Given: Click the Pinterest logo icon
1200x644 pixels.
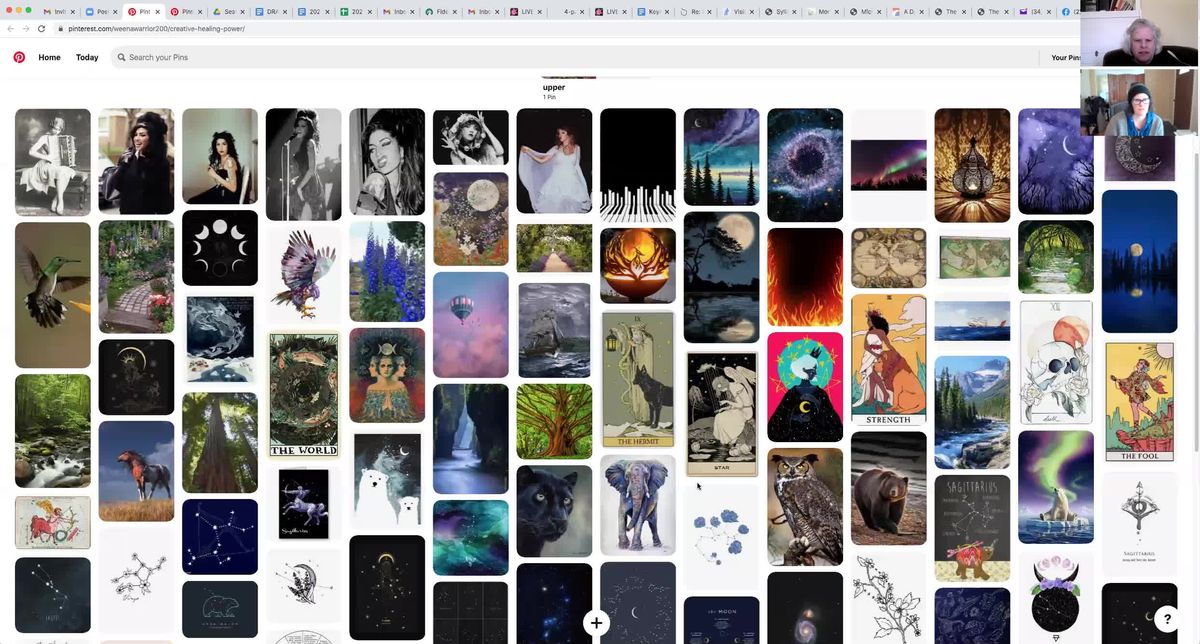Looking at the screenshot, I should (18, 57).
